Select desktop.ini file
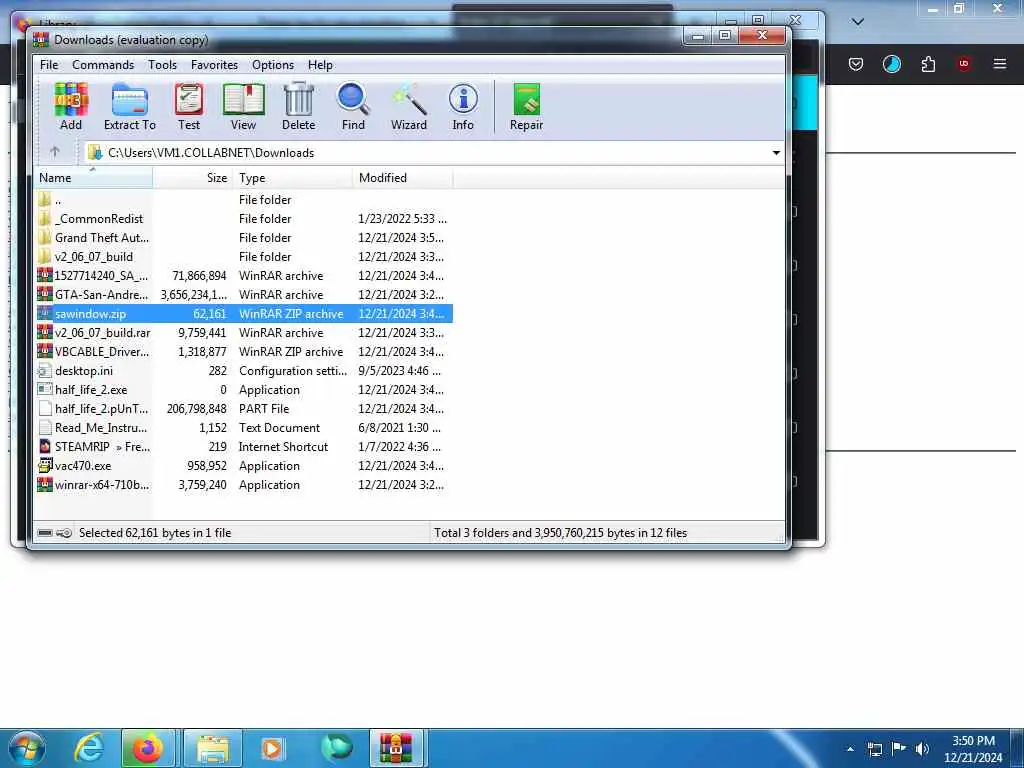 [244, 370]
